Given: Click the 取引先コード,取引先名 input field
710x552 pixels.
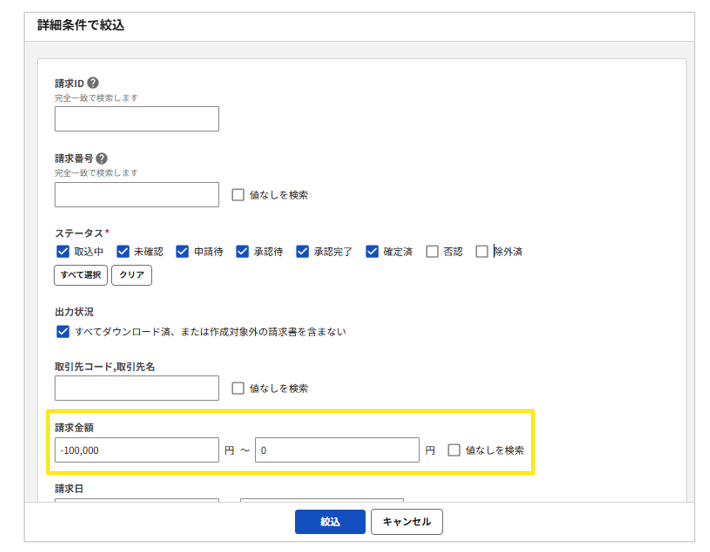Looking at the screenshot, I should [x=136, y=388].
